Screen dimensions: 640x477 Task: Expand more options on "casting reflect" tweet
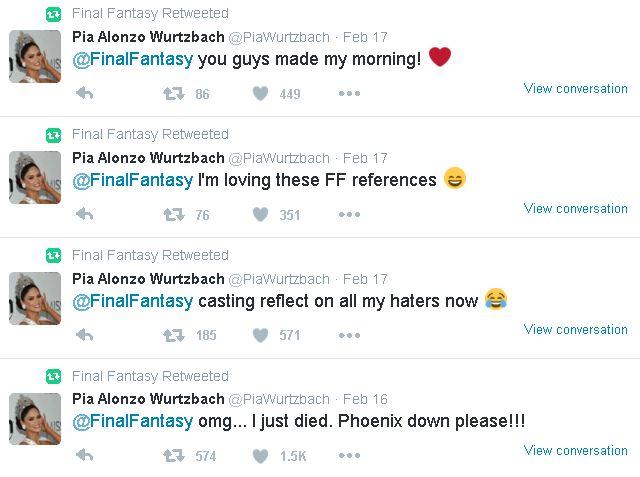point(348,335)
